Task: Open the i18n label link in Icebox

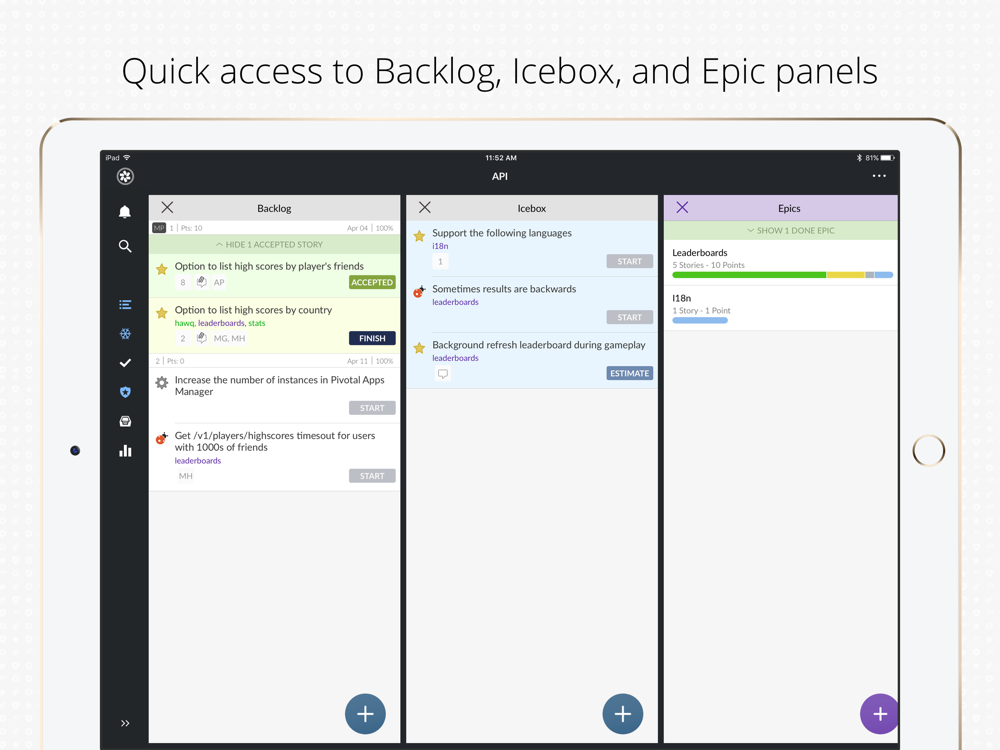Action: pyautogui.click(x=440, y=246)
